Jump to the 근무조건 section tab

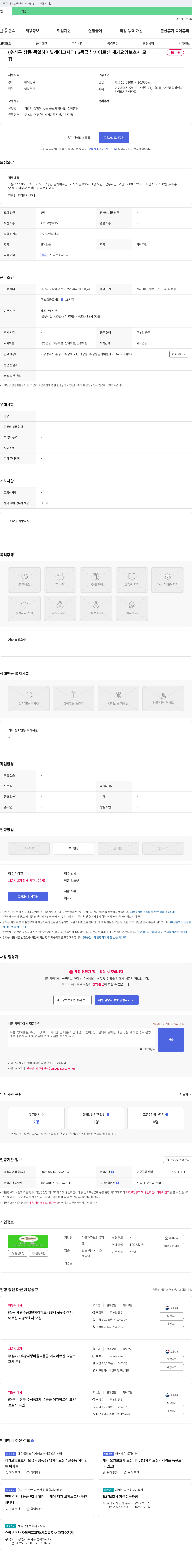pos(41,44)
